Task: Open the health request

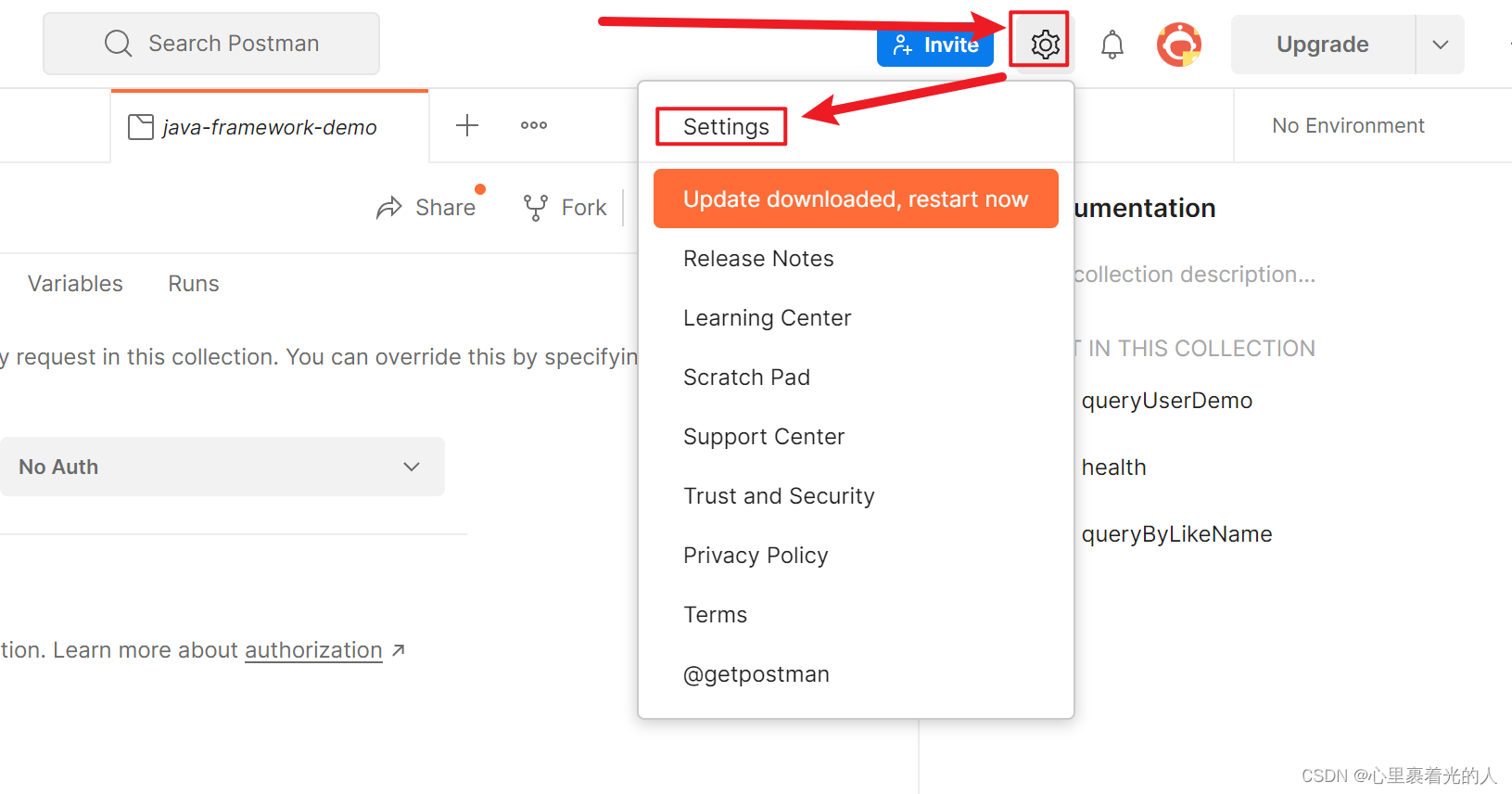Action: pos(1113,467)
